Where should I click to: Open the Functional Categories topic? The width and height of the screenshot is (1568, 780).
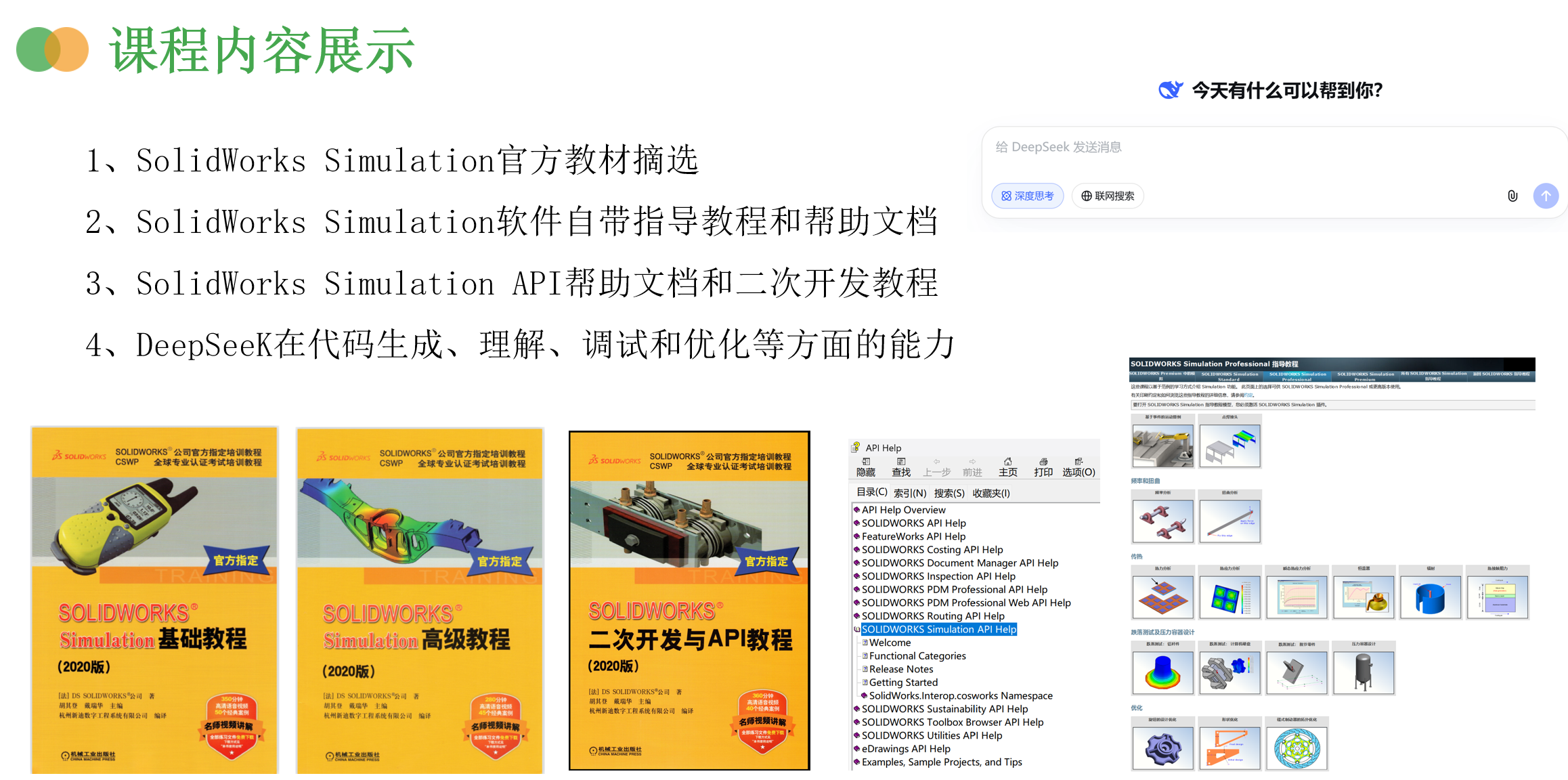(x=917, y=655)
